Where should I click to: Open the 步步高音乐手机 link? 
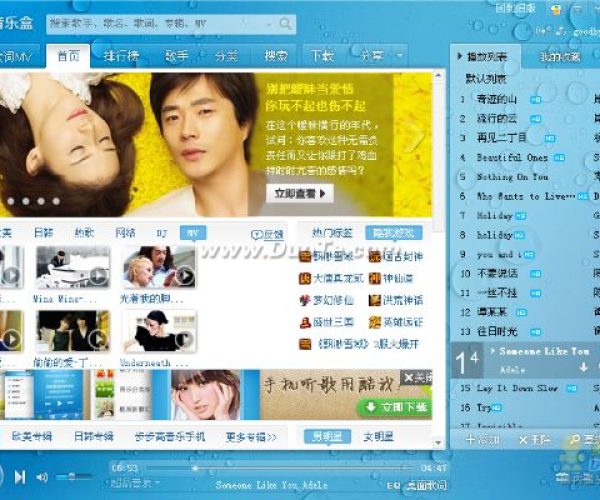point(170,437)
